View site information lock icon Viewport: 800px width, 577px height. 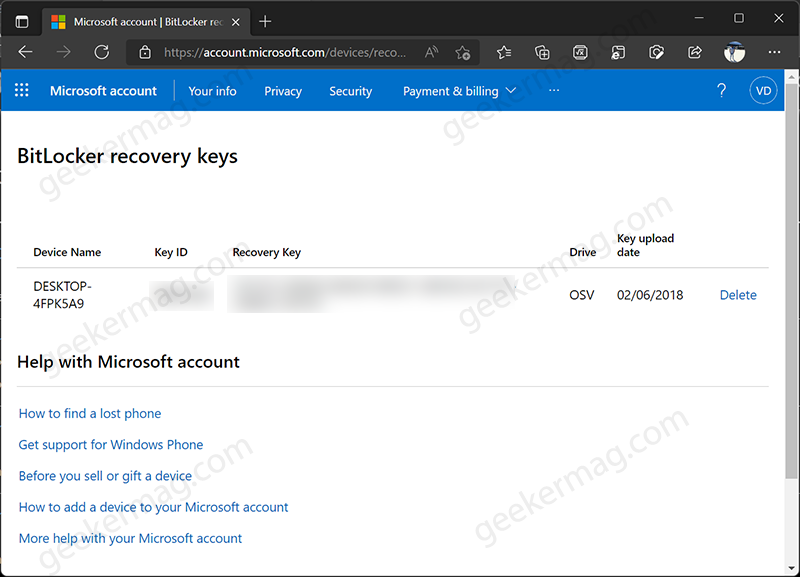(x=145, y=52)
